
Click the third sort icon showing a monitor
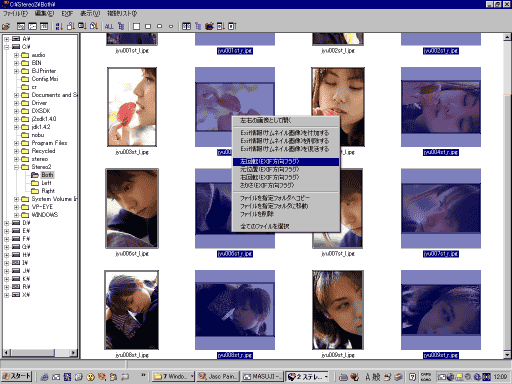pos(82,26)
